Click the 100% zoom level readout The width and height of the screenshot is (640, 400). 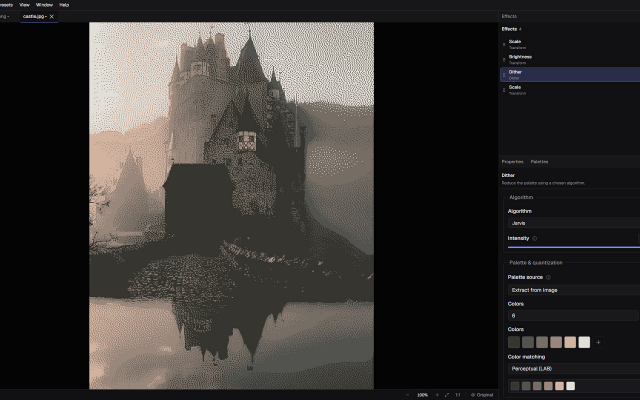tap(422, 395)
